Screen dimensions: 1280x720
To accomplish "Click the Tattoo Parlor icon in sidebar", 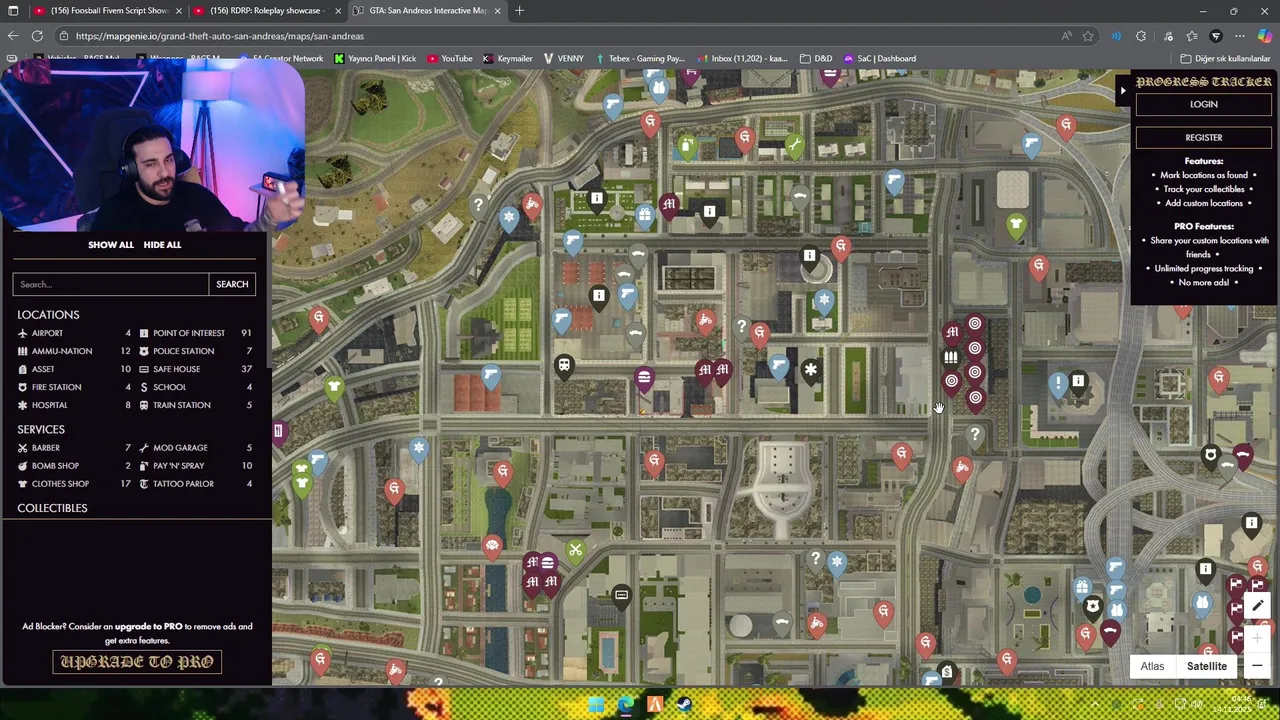I will pos(144,484).
